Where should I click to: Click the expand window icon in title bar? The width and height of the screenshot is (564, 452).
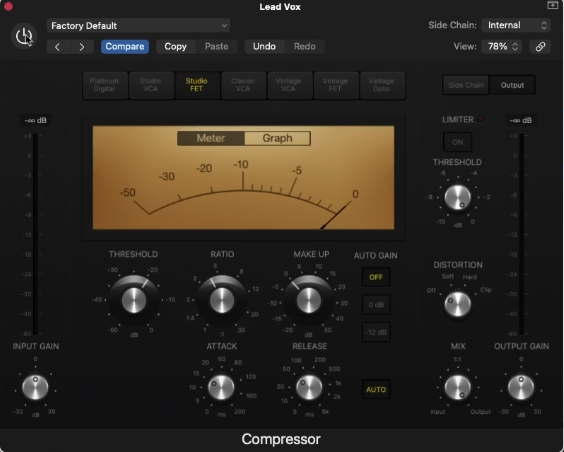click(x=552, y=5)
